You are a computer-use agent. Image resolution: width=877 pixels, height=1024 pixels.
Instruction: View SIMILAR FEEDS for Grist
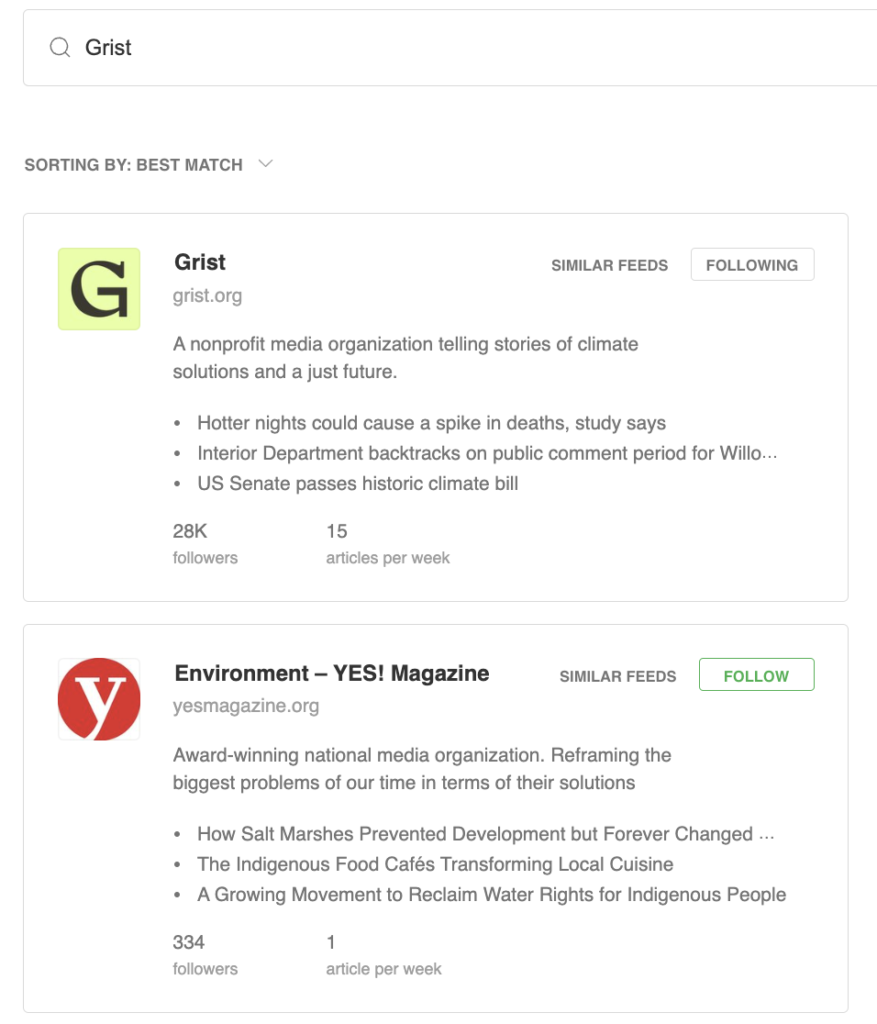coord(607,265)
